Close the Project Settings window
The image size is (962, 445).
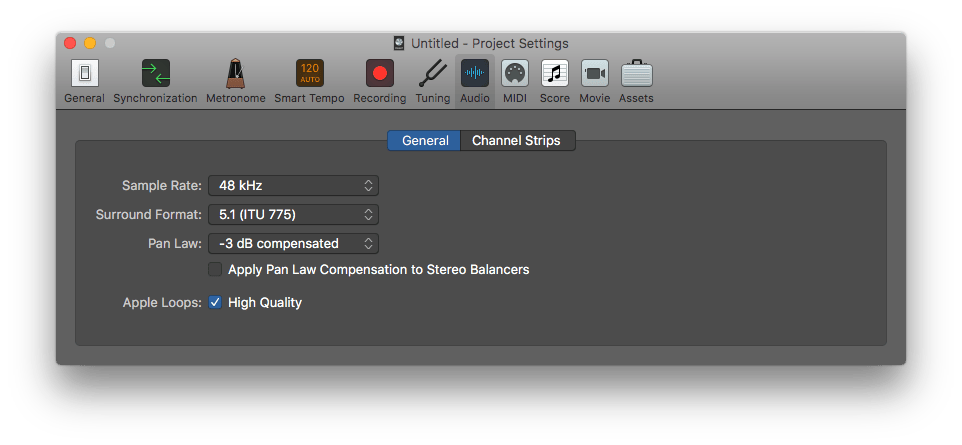click(x=70, y=43)
